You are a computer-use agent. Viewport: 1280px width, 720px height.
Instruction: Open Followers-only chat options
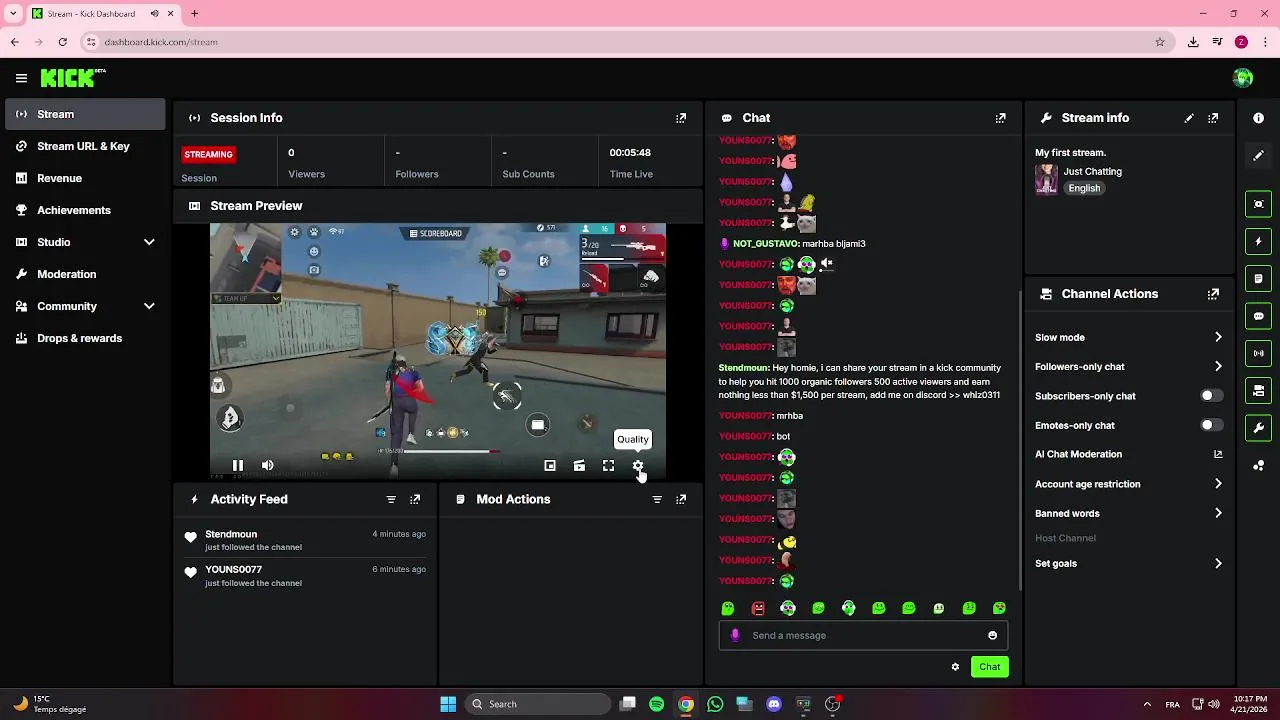(x=1128, y=367)
